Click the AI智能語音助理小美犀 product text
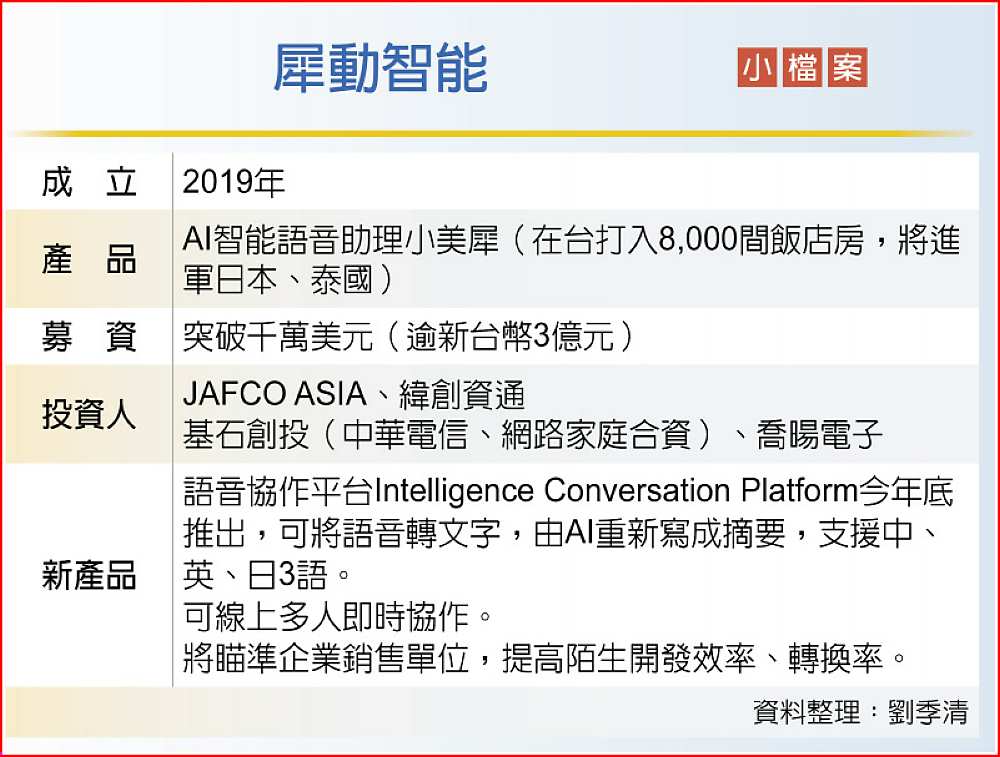 (x=341, y=242)
